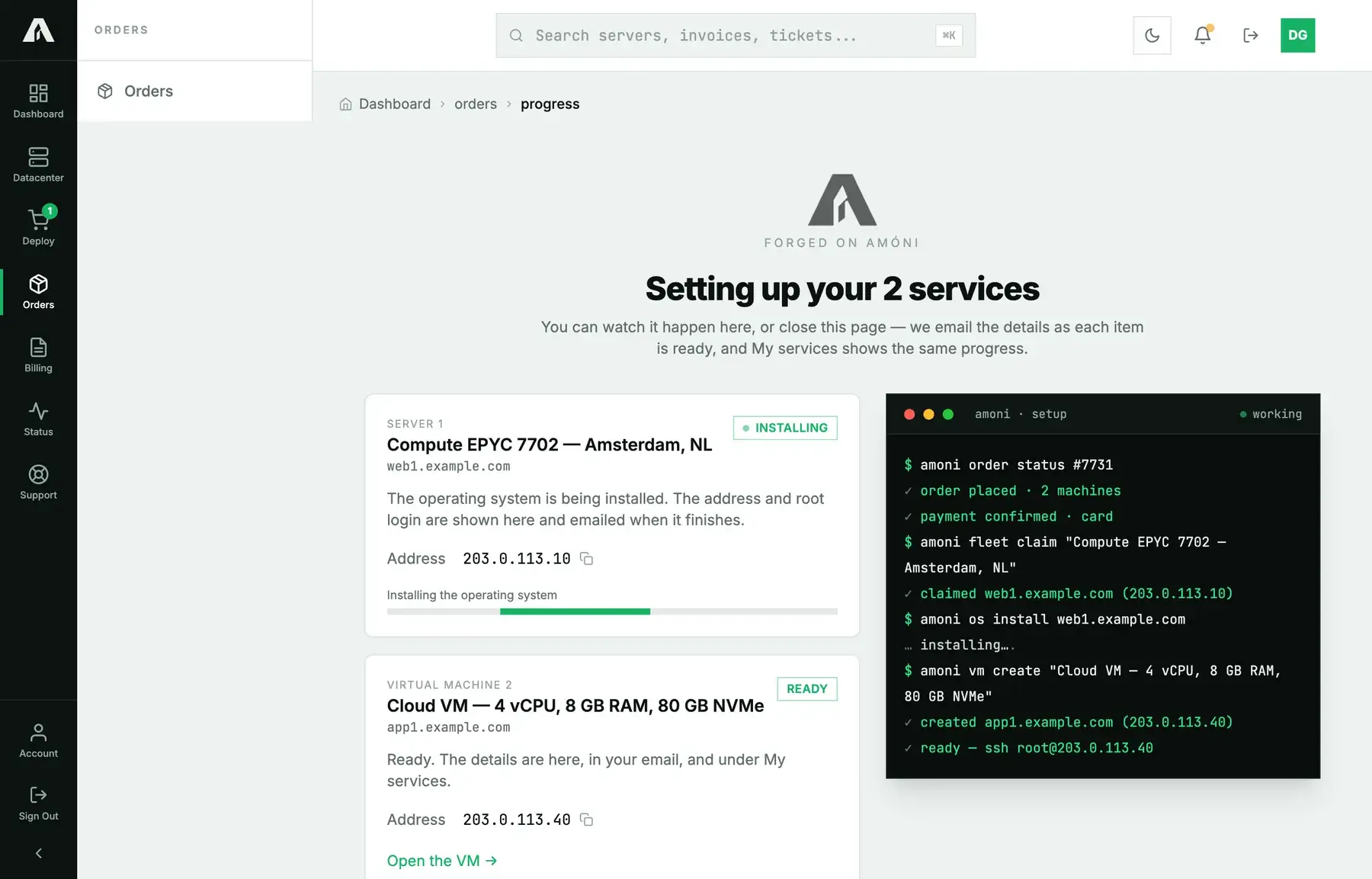The width and height of the screenshot is (1372, 879).
Task: Click the green dot in the terminal header
Action: (948, 414)
